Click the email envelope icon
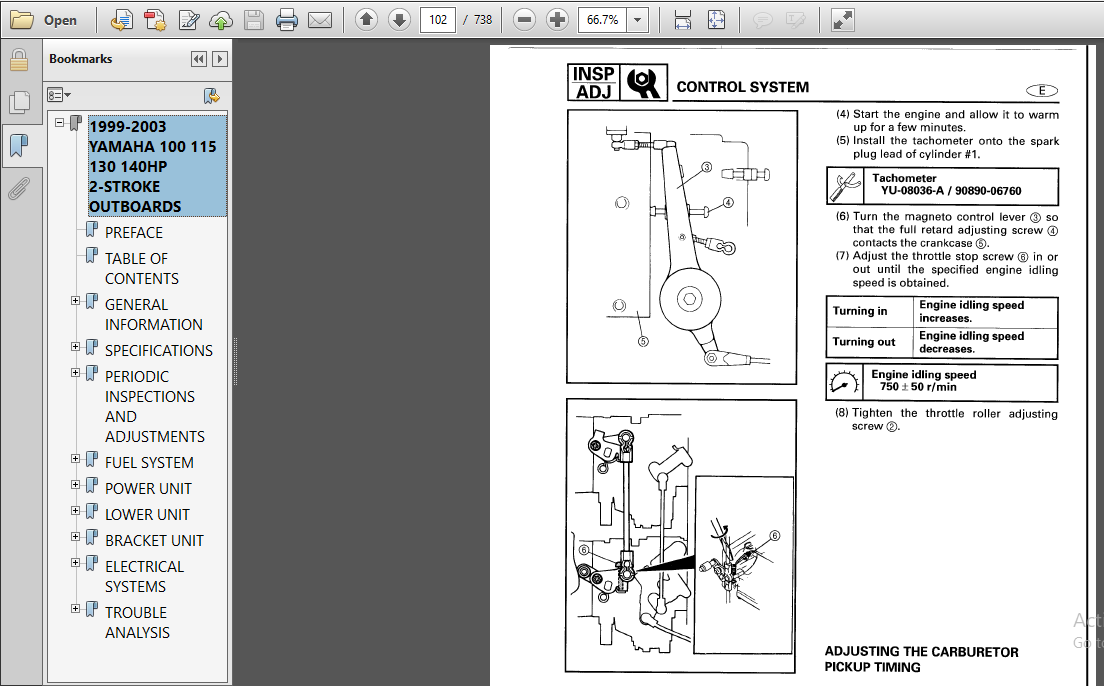Screen dimensions: 1104x686 pyautogui.click(x=320, y=20)
